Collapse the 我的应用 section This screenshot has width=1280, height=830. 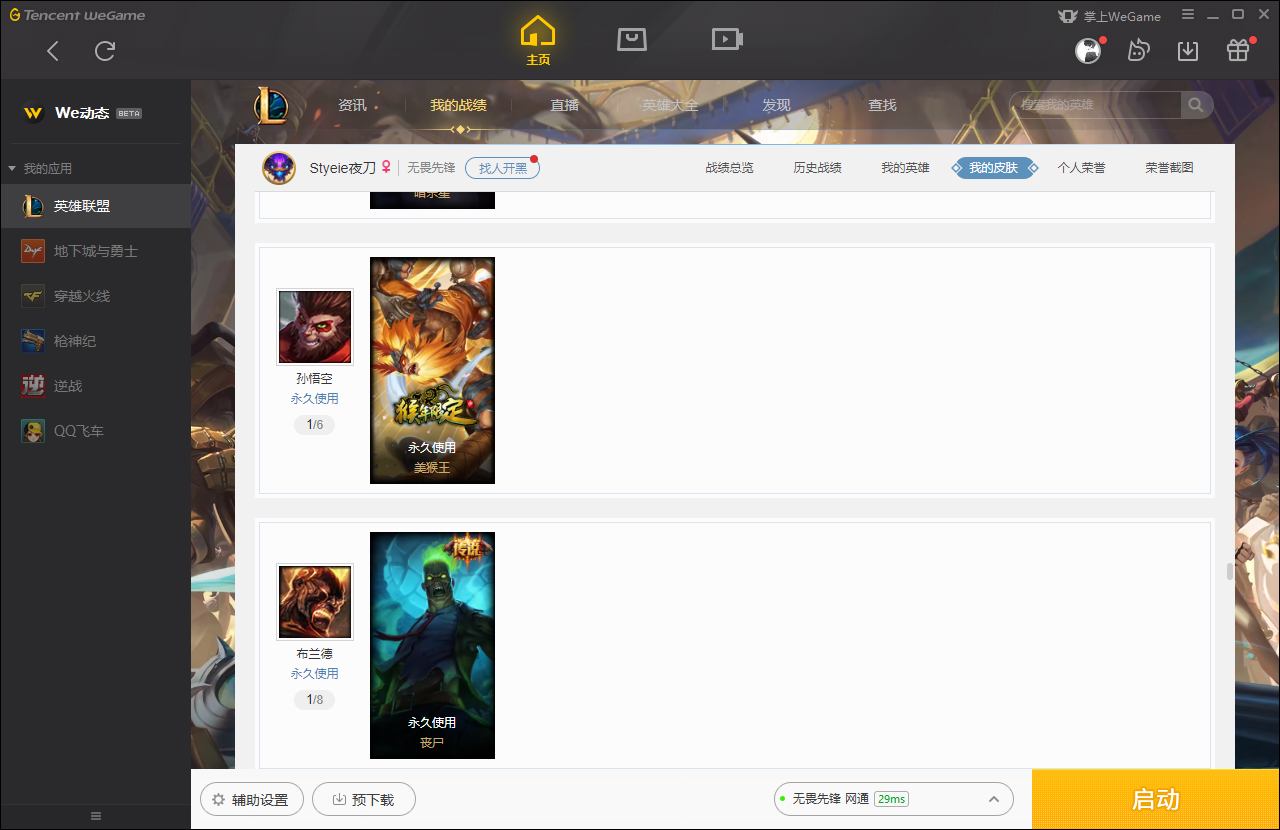pos(40,168)
